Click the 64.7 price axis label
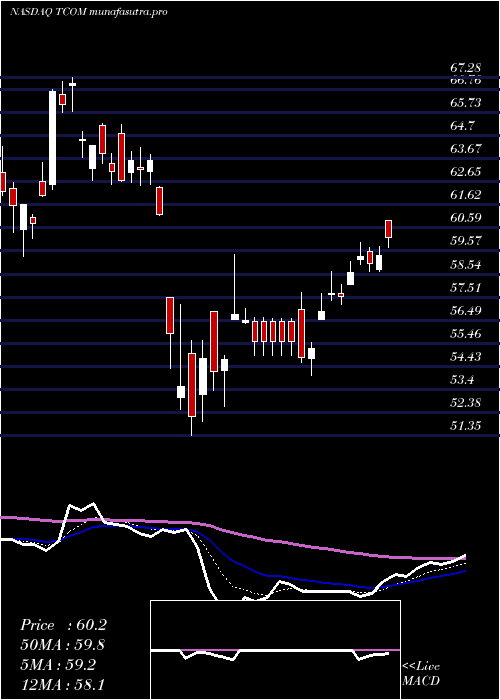500x700 pixels. pos(462,125)
